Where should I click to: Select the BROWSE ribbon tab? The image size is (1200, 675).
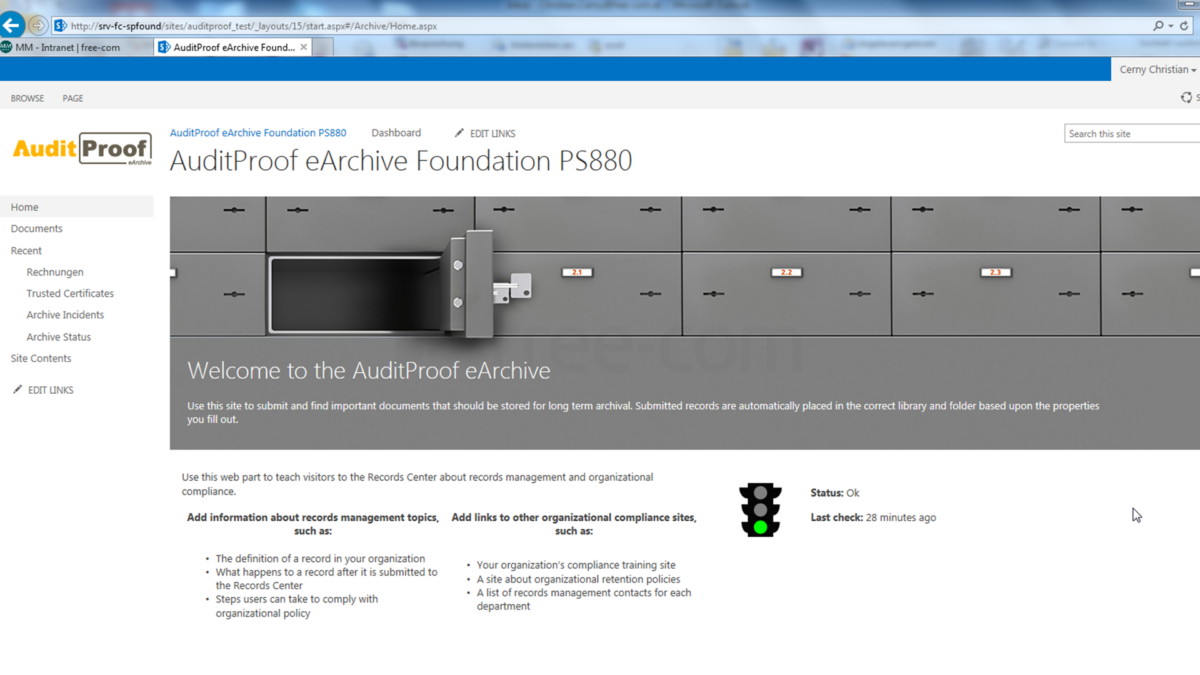tap(27, 98)
